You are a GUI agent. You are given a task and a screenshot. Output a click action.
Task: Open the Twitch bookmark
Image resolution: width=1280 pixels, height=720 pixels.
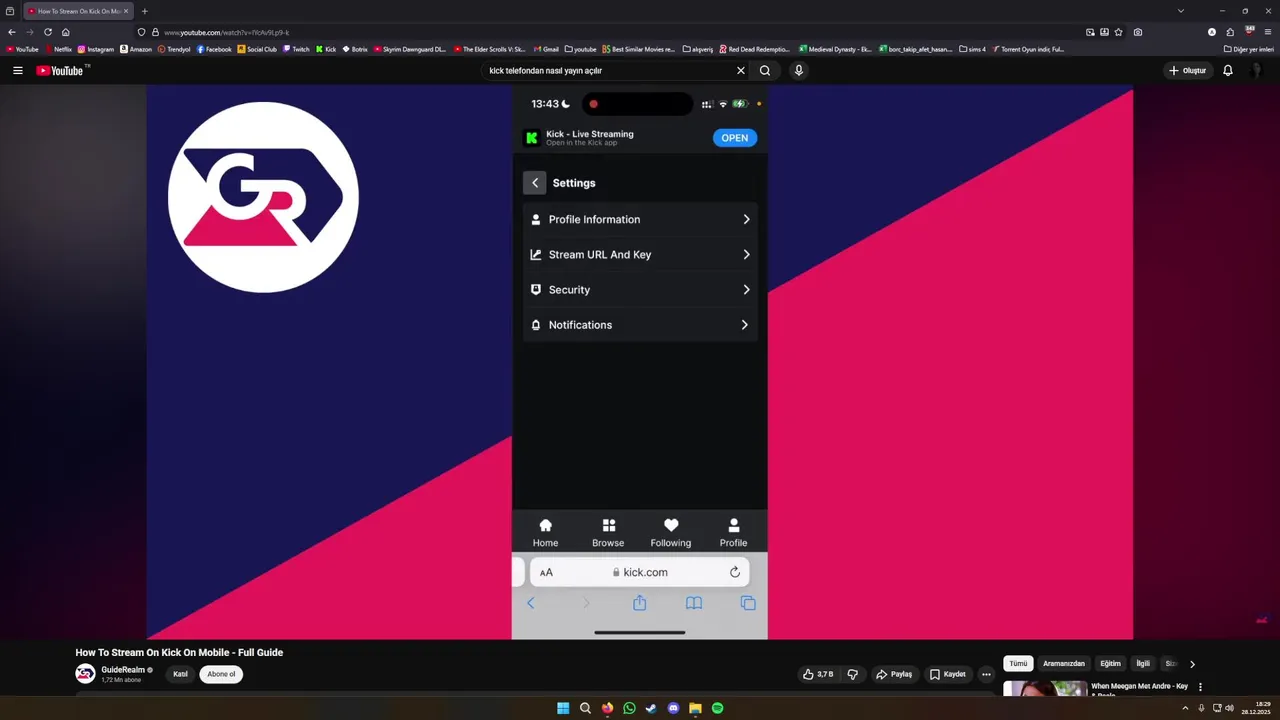(x=297, y=49)
